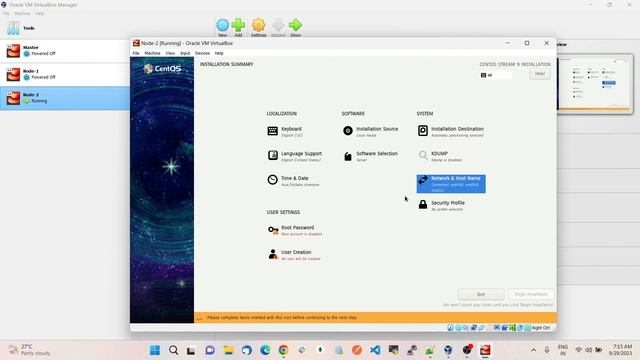
Task: Open File menu in VirtualBox Manager
Action: [x=6, y=13]
